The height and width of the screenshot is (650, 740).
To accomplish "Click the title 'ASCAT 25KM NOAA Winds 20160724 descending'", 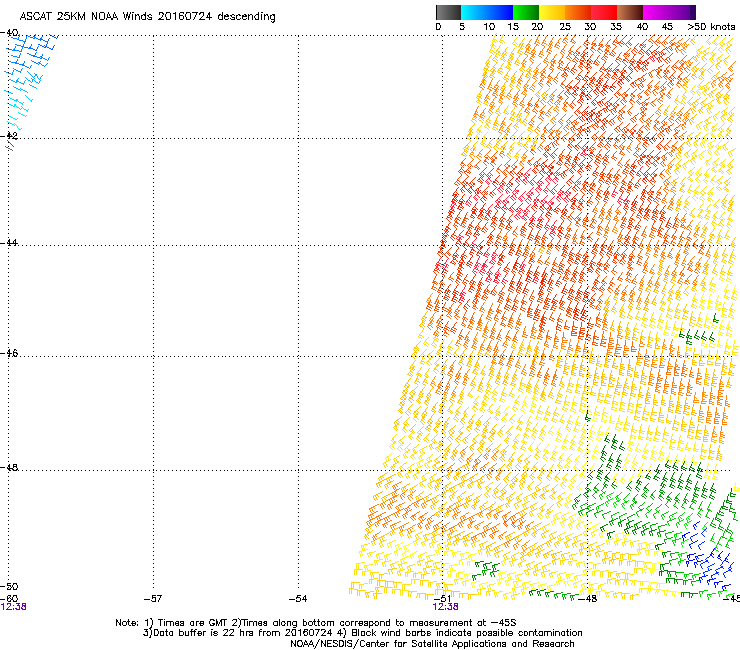I will click(x=147, y=17).
